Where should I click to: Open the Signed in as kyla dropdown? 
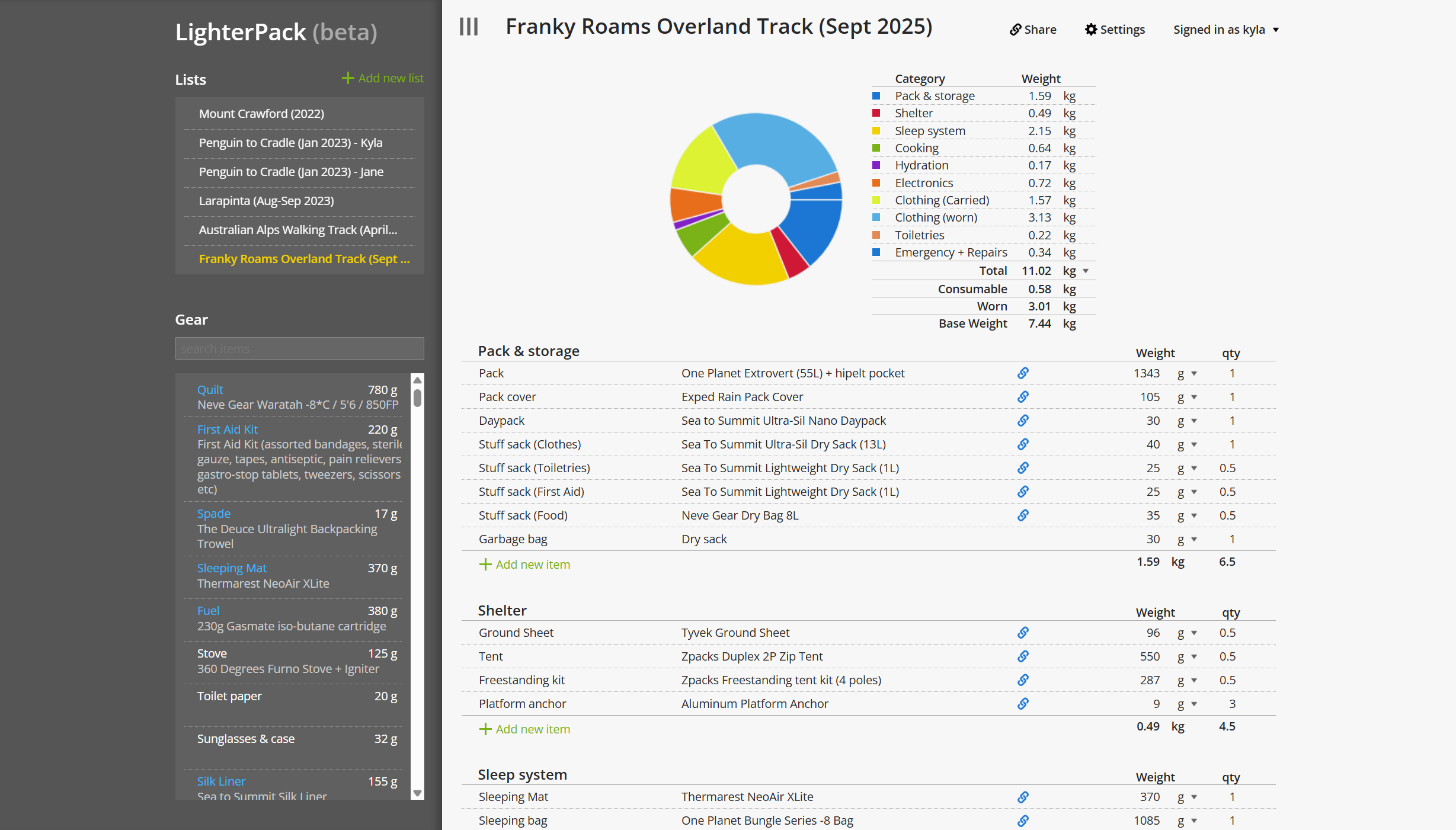pyautogui.click(x=1225, y=30)
